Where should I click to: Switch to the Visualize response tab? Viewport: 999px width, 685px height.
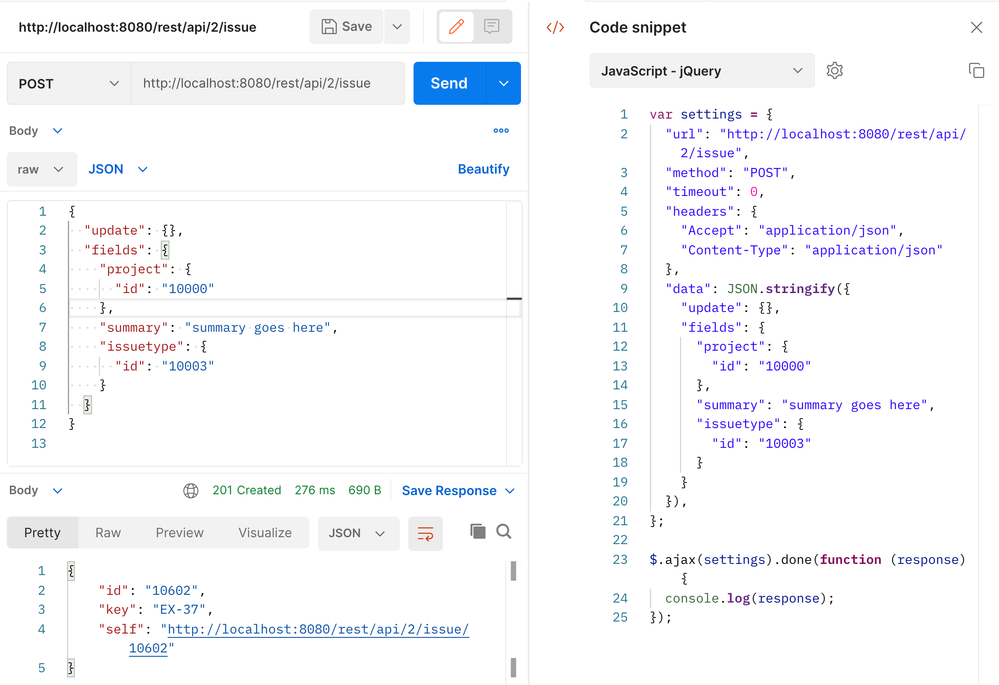265,533
